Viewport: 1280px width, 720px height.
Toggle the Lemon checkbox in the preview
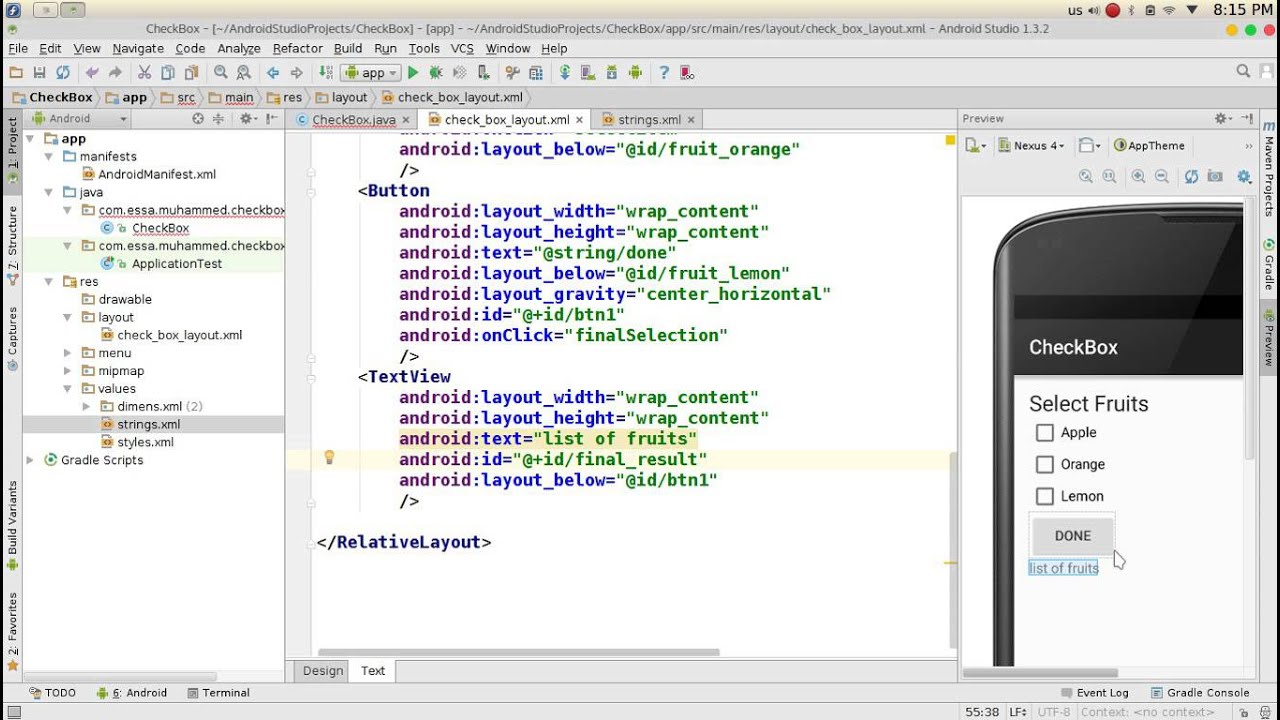point(1045,497)
